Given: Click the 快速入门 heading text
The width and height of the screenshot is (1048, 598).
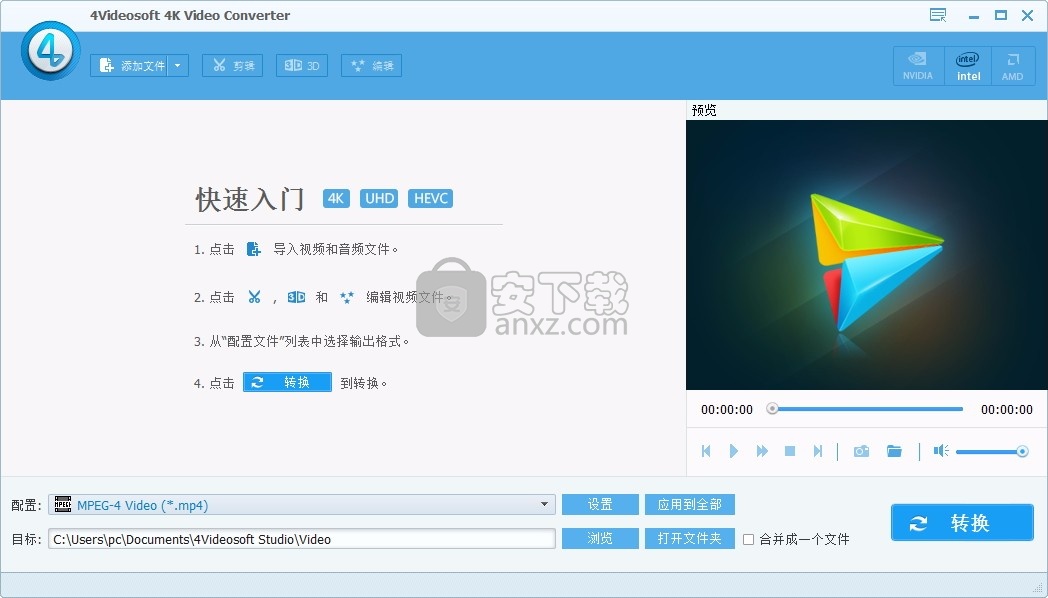Looking at the screenshot, I should click(x=249, y=199).
